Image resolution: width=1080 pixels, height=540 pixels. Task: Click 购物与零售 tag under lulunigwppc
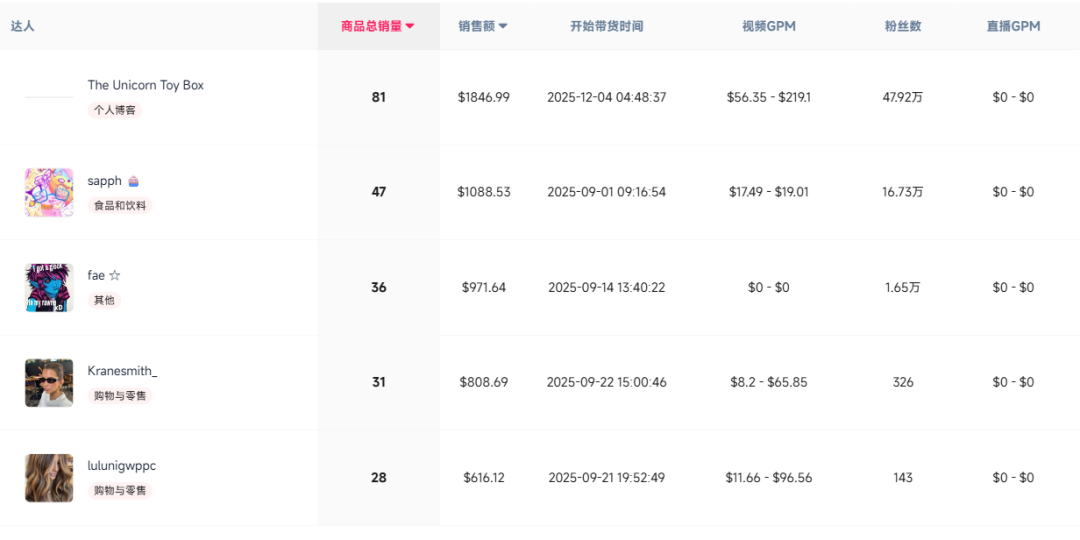pyautogui.click(x=120, y=490)
